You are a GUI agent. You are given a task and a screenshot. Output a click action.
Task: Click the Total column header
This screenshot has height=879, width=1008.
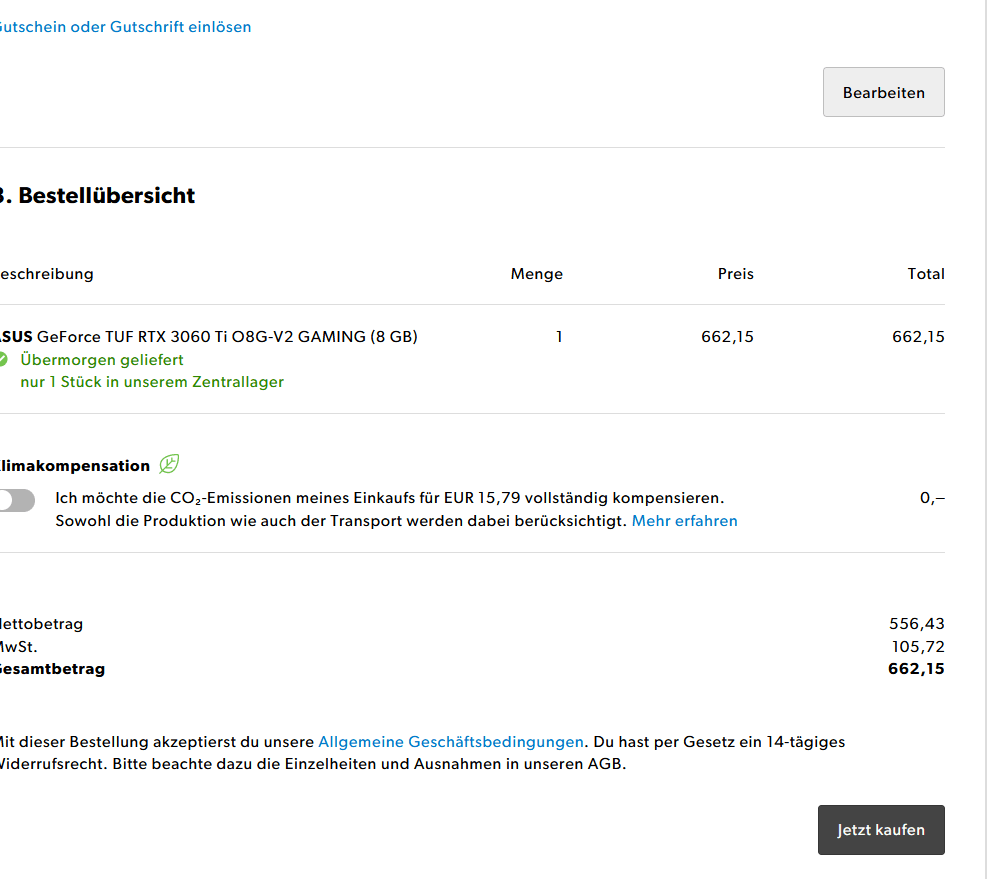[926, 274]
